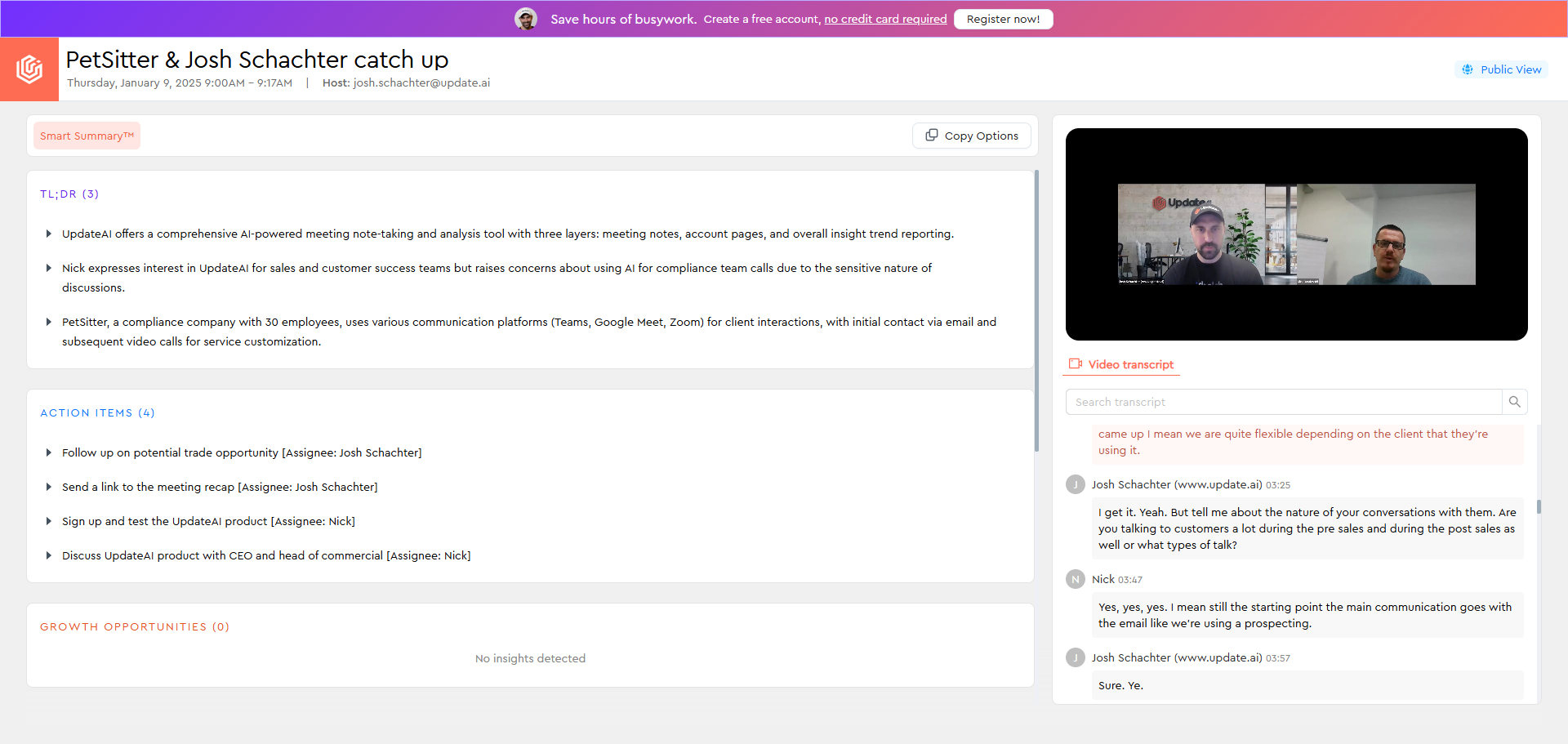Follow the 'no credit card required' link

coord(885,19)
